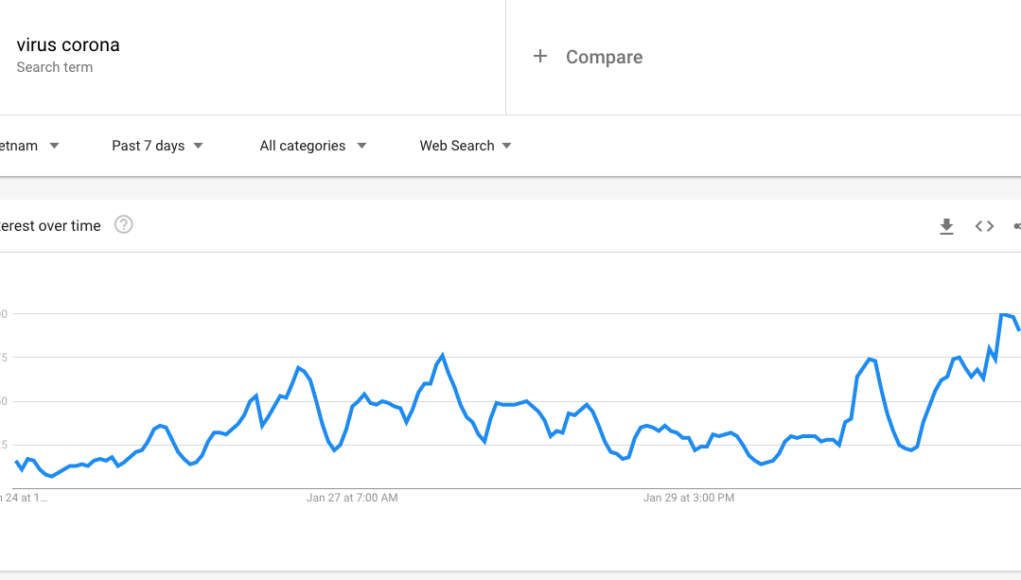The image size is (1021, 580).
Task: Edit the virus corona search term
Action: pos(68,45)
